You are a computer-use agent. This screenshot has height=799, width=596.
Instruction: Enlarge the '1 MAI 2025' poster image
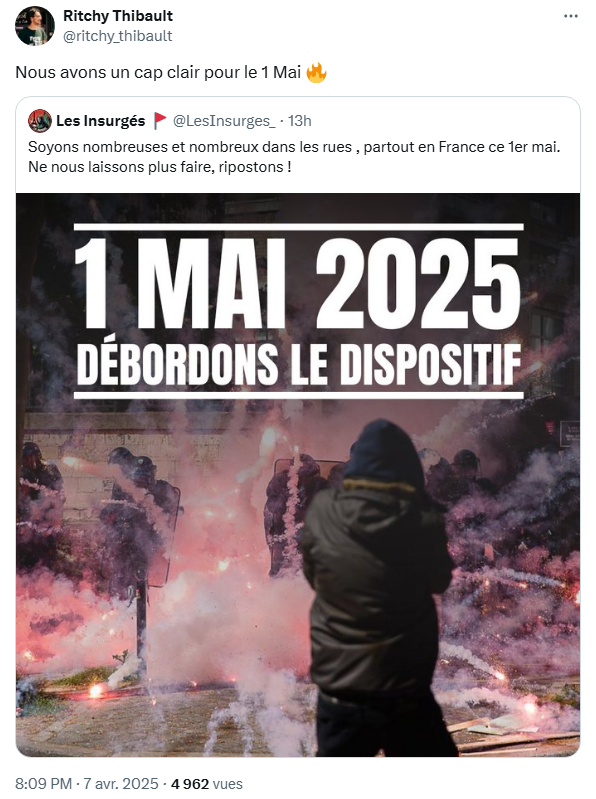point(298,474)
